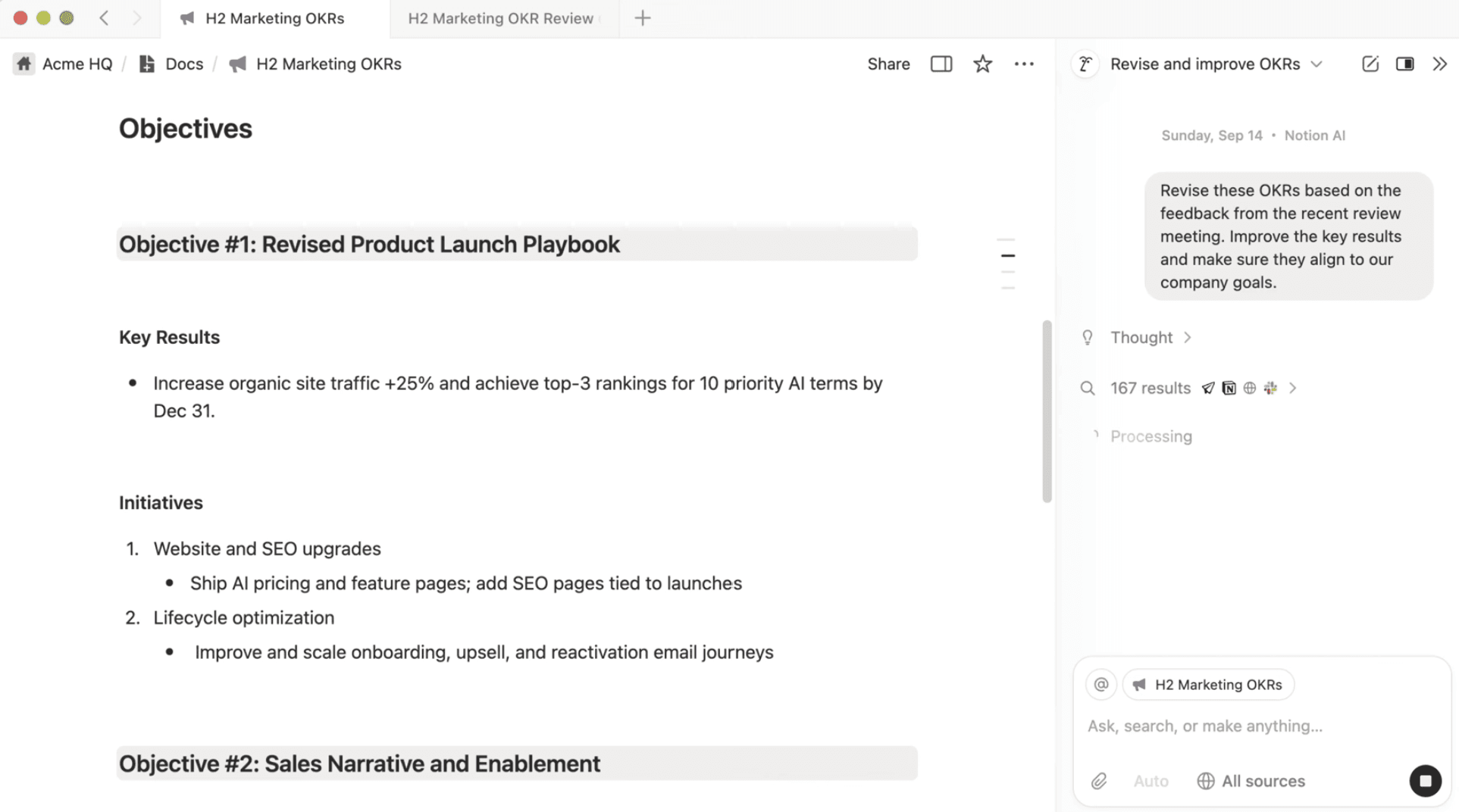
Task: Toggle the side-panel layout icon near Share
Action: [x=941, y=64]
